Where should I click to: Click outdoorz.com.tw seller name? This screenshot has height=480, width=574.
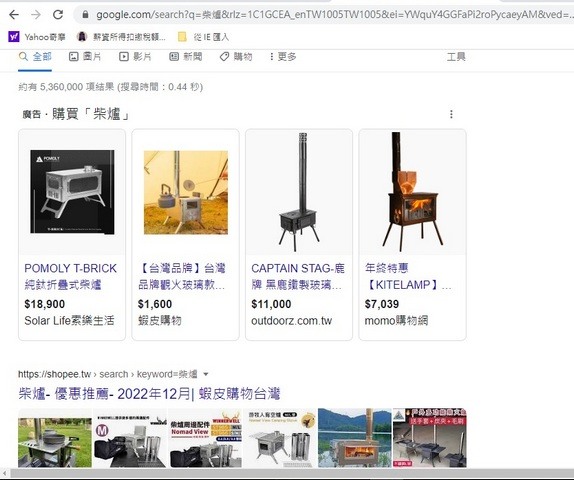point(291,320)
